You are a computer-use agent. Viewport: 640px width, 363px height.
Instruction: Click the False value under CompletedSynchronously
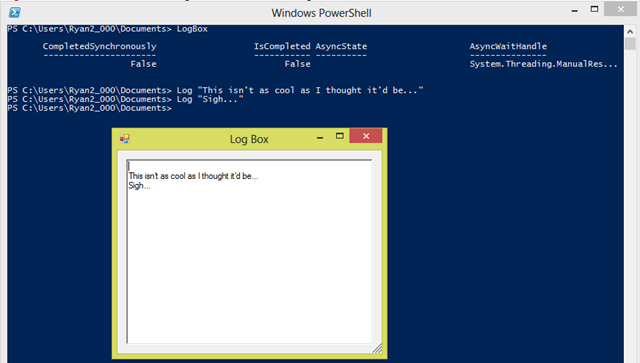click(x=144, y=64)
